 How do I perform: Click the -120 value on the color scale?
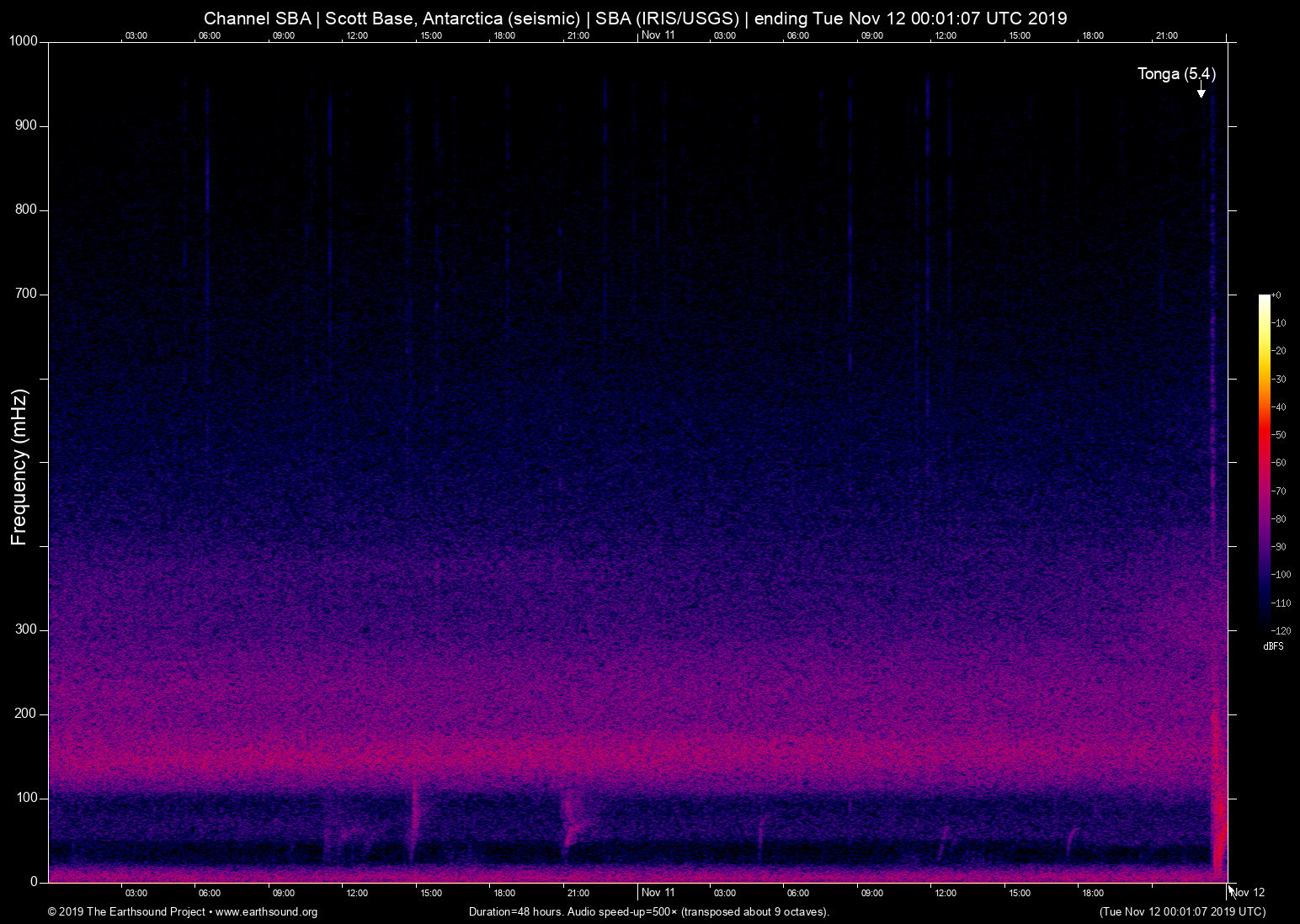pos(1281,630)
